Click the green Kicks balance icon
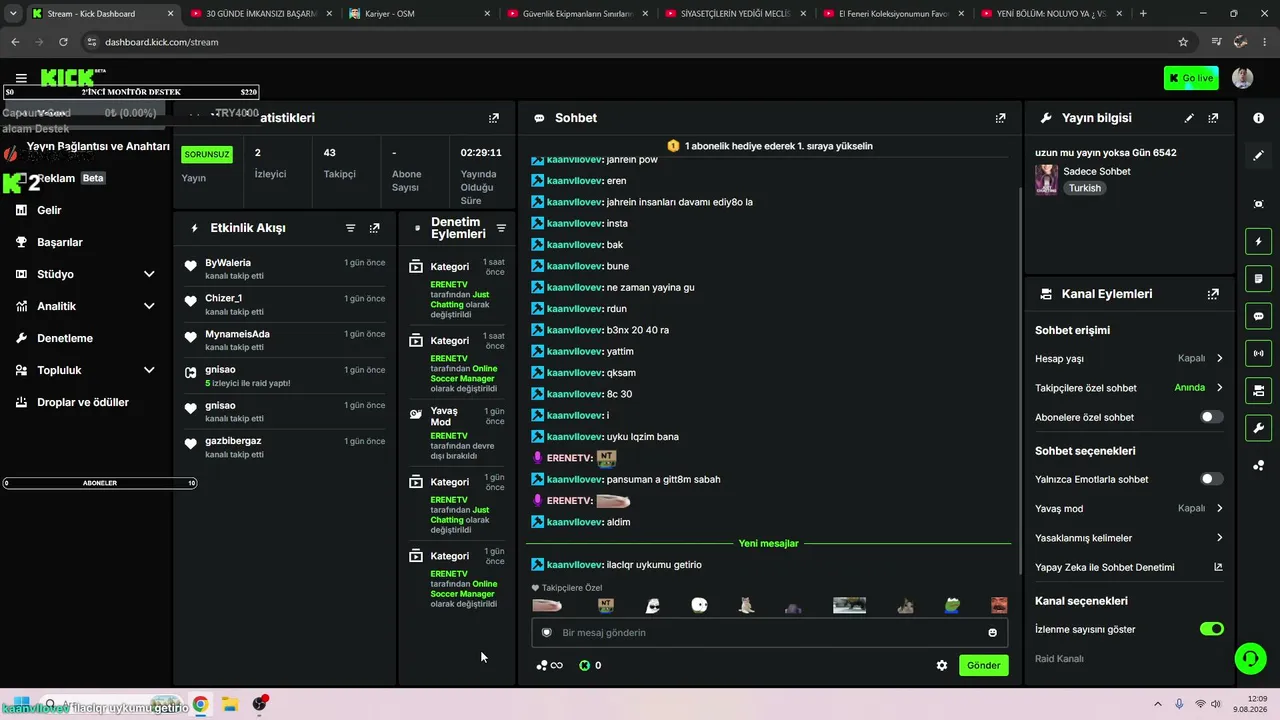The width and height of the screenshot is (1280, 720). click(585, 665)
